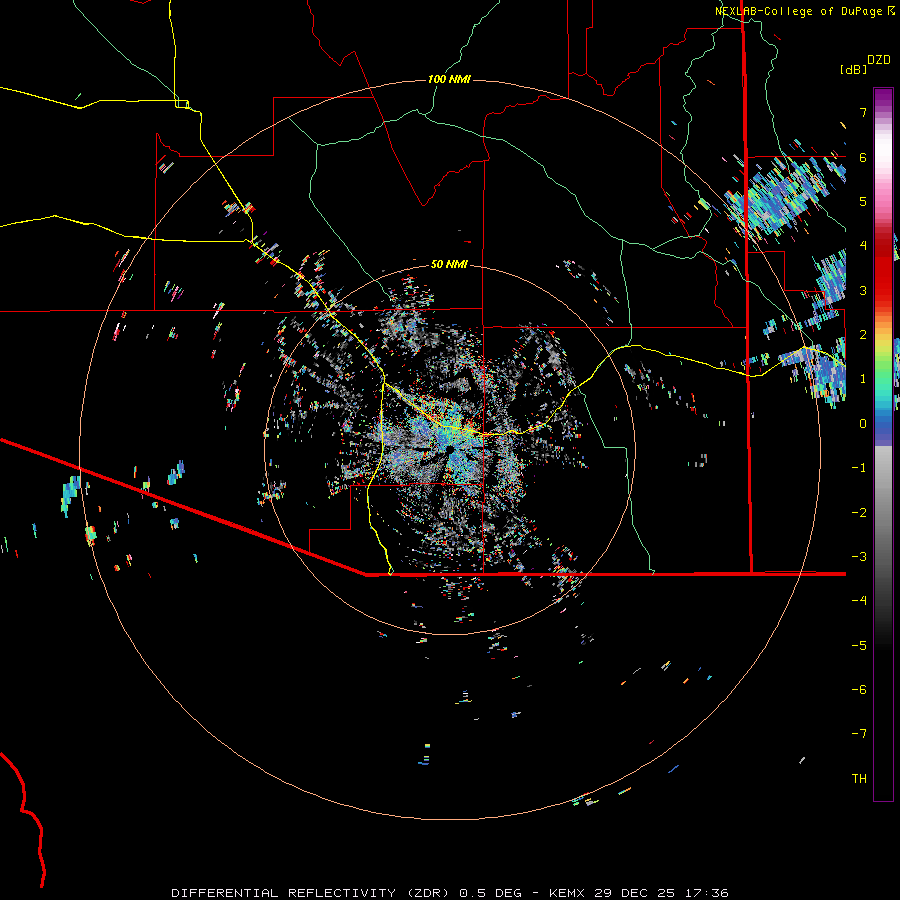
Task: Click the "-4" value on the color scale
Action: coord(859,601)
